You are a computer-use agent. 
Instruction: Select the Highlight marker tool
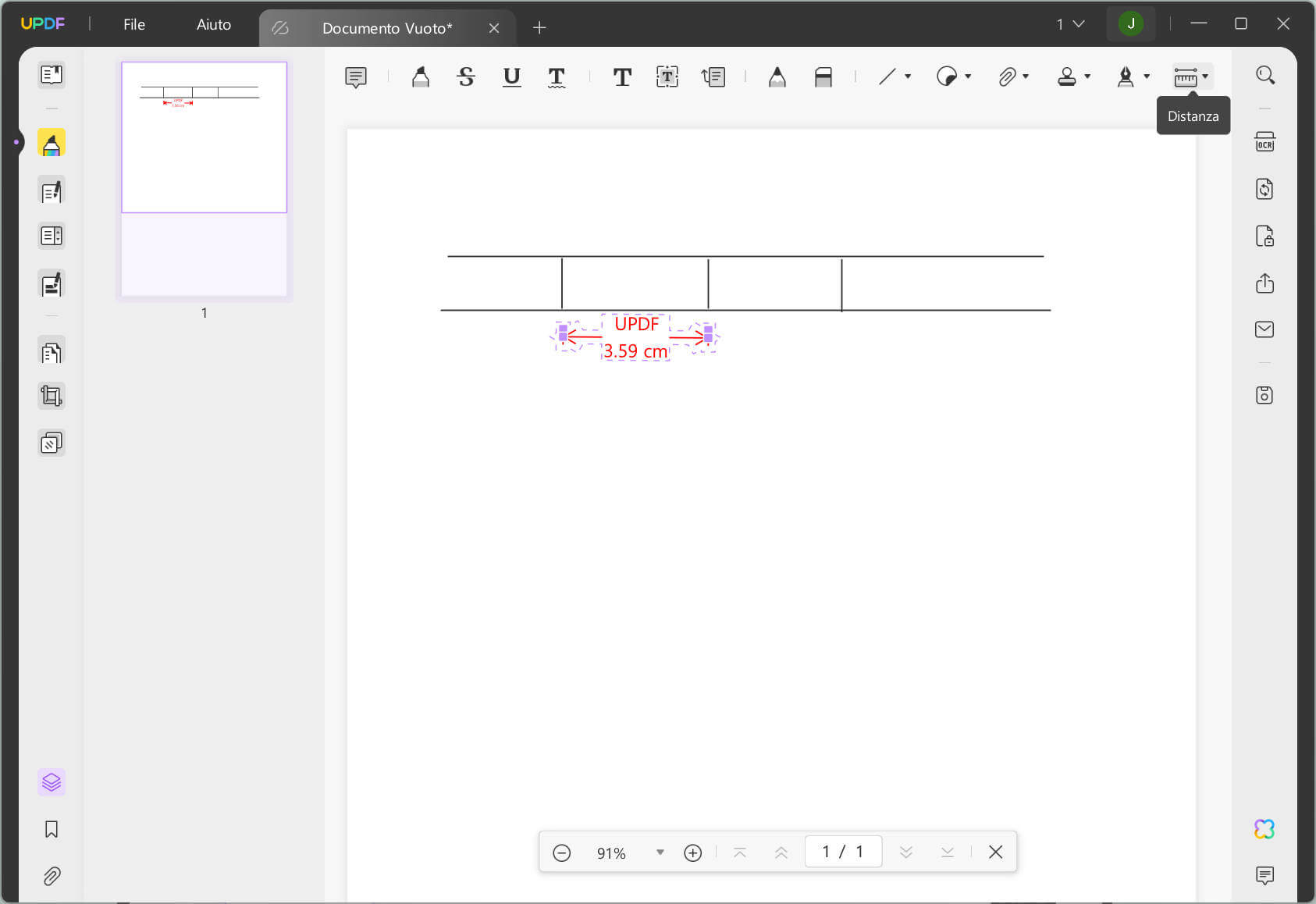coord(421,77)
